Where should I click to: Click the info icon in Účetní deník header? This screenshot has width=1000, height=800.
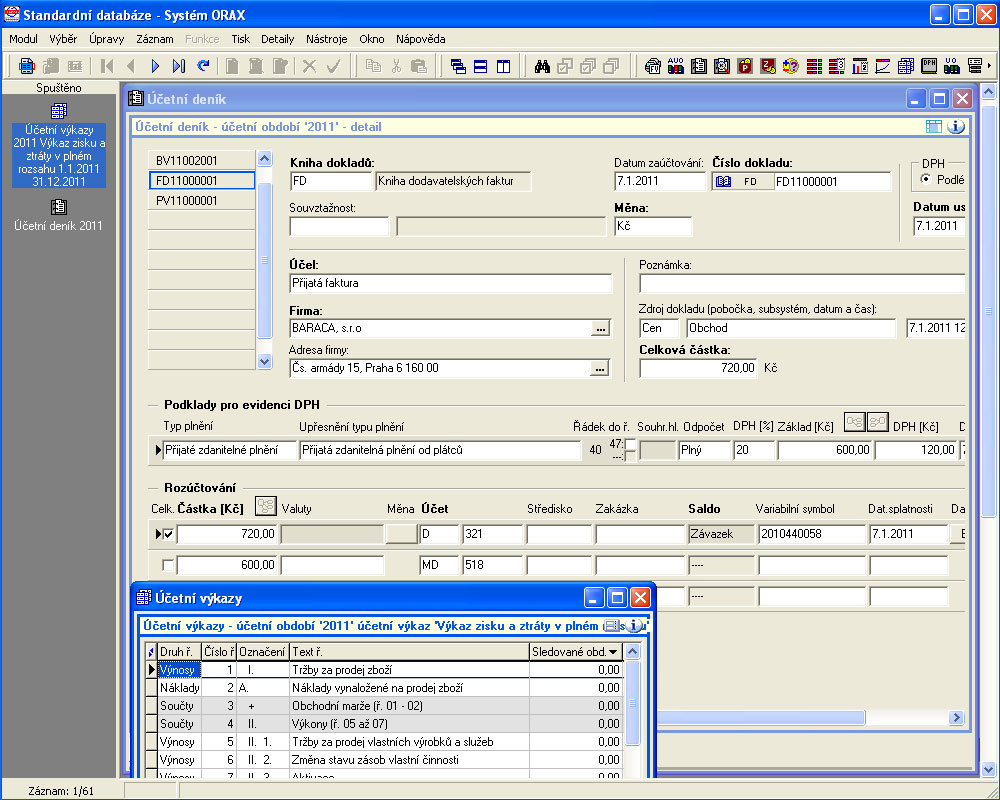(x=956, y=127)
